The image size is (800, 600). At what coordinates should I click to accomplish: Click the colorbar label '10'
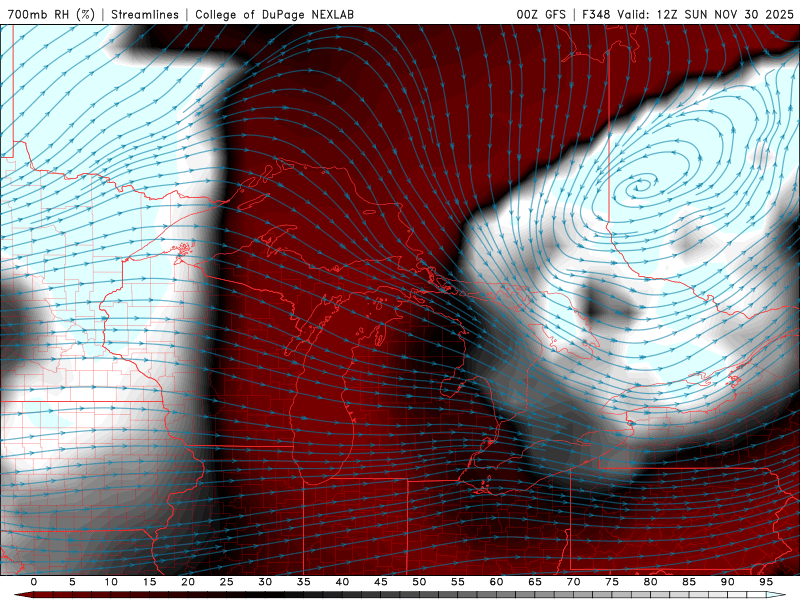click(111, 582)
